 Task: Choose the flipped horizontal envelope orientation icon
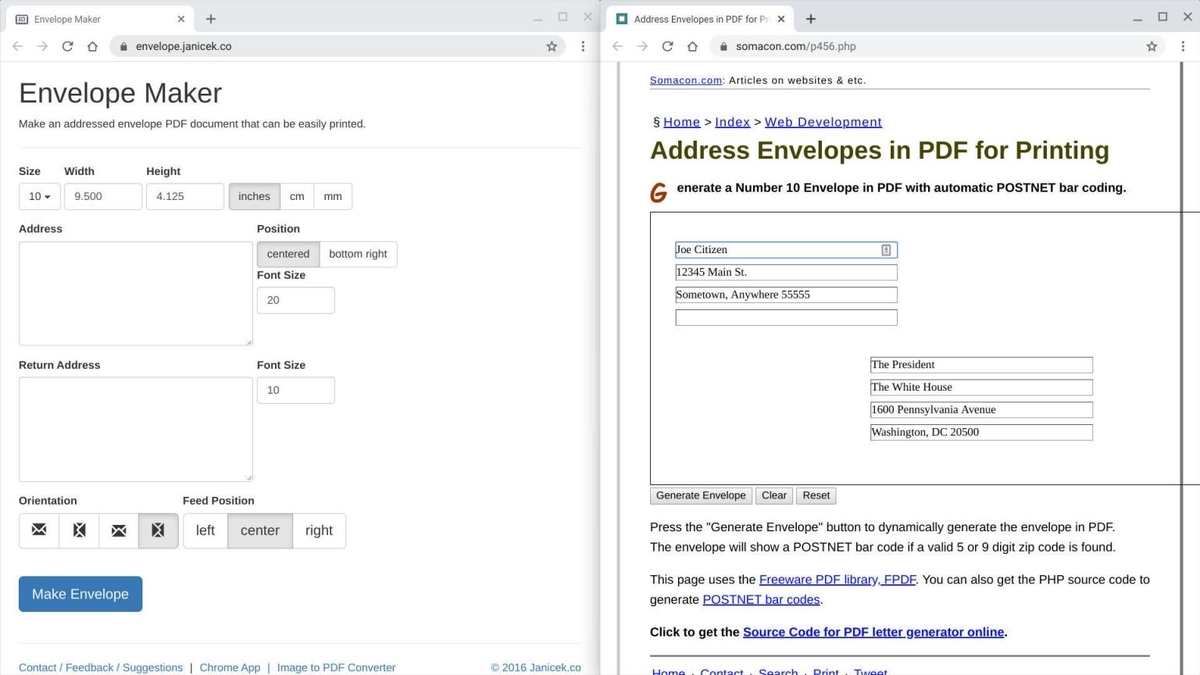pyautogui.click(x=118, y=530)
